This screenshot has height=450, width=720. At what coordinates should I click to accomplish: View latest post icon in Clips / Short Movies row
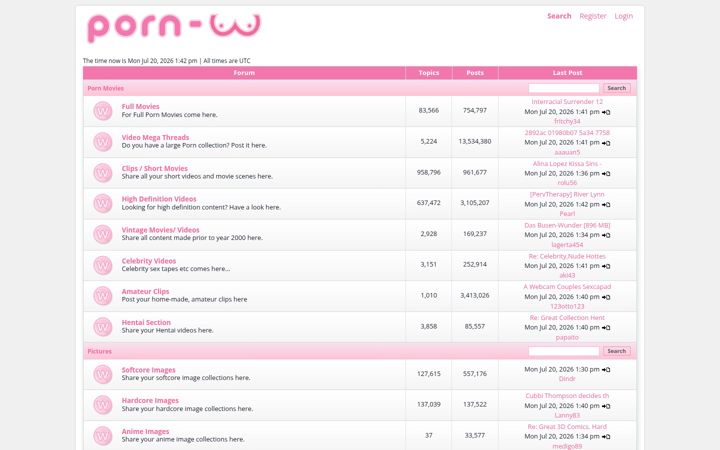606,174
